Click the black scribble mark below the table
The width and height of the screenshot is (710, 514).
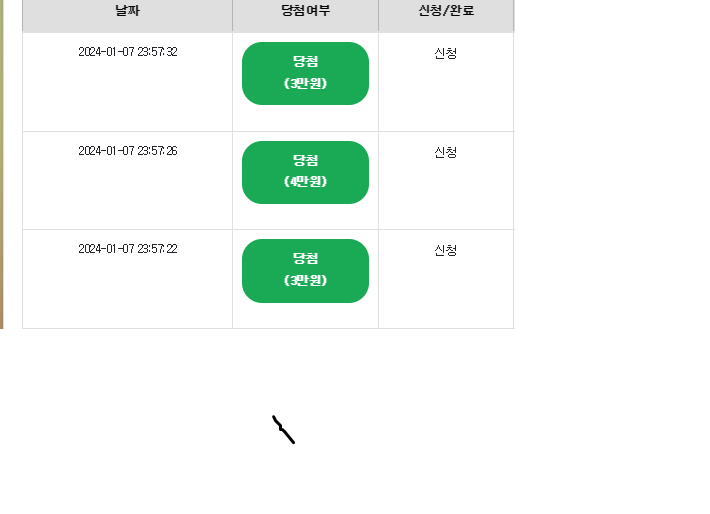(283, 429)
